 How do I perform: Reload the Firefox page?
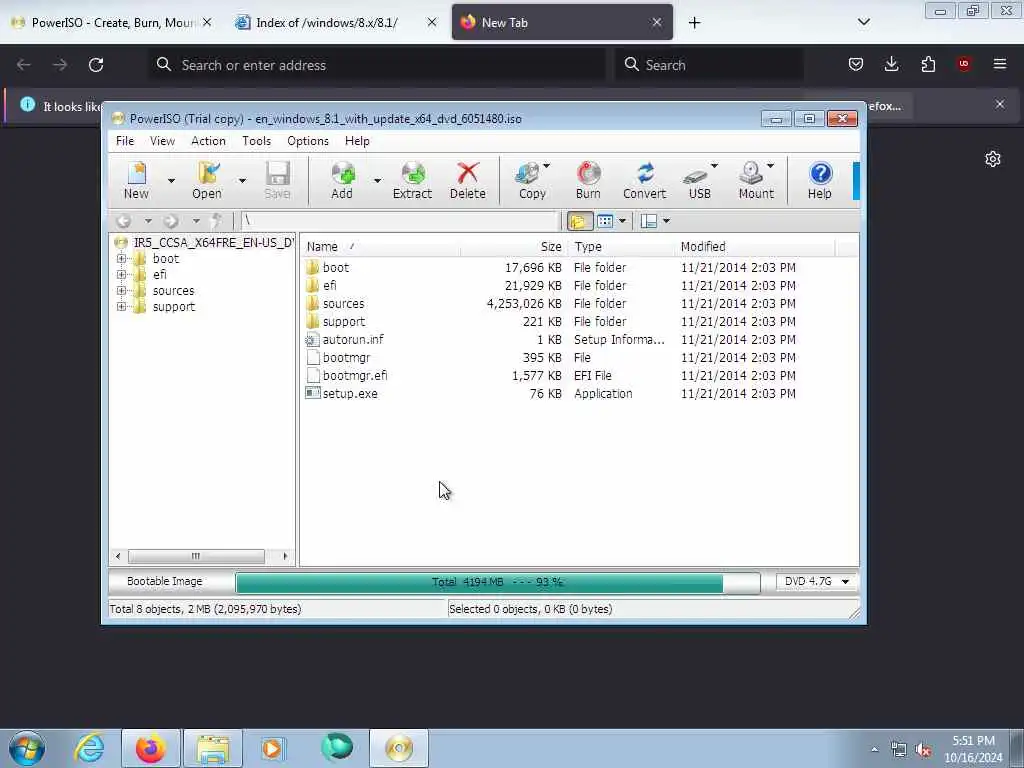(96, 65)
